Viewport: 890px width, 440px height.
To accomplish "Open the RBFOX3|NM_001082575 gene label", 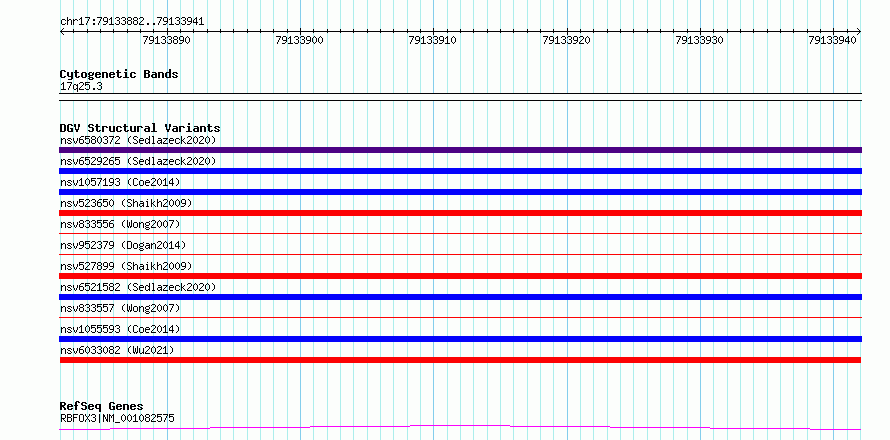I will 117,419.
